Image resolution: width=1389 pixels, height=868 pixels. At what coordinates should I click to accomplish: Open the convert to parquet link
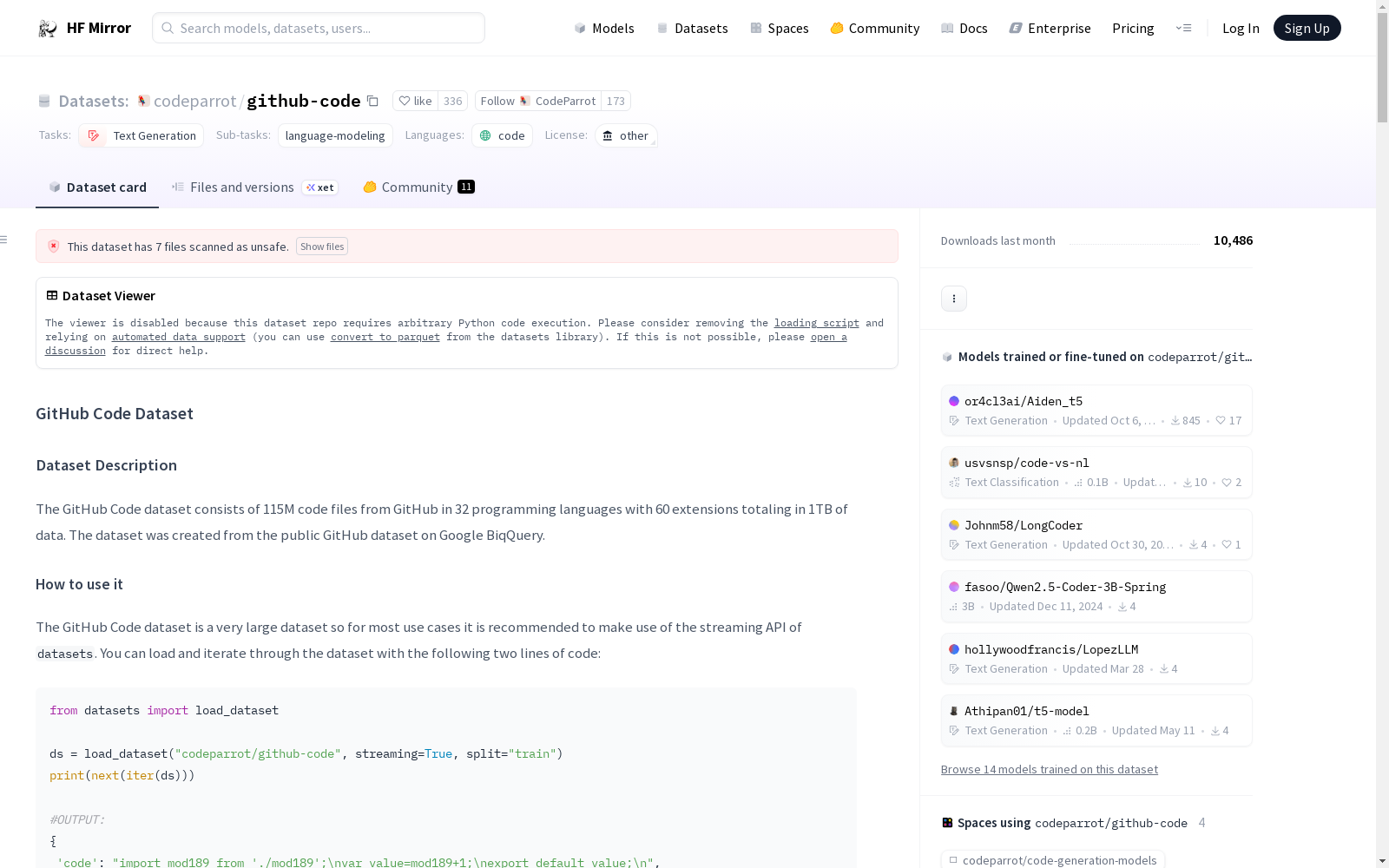(385, 337)
